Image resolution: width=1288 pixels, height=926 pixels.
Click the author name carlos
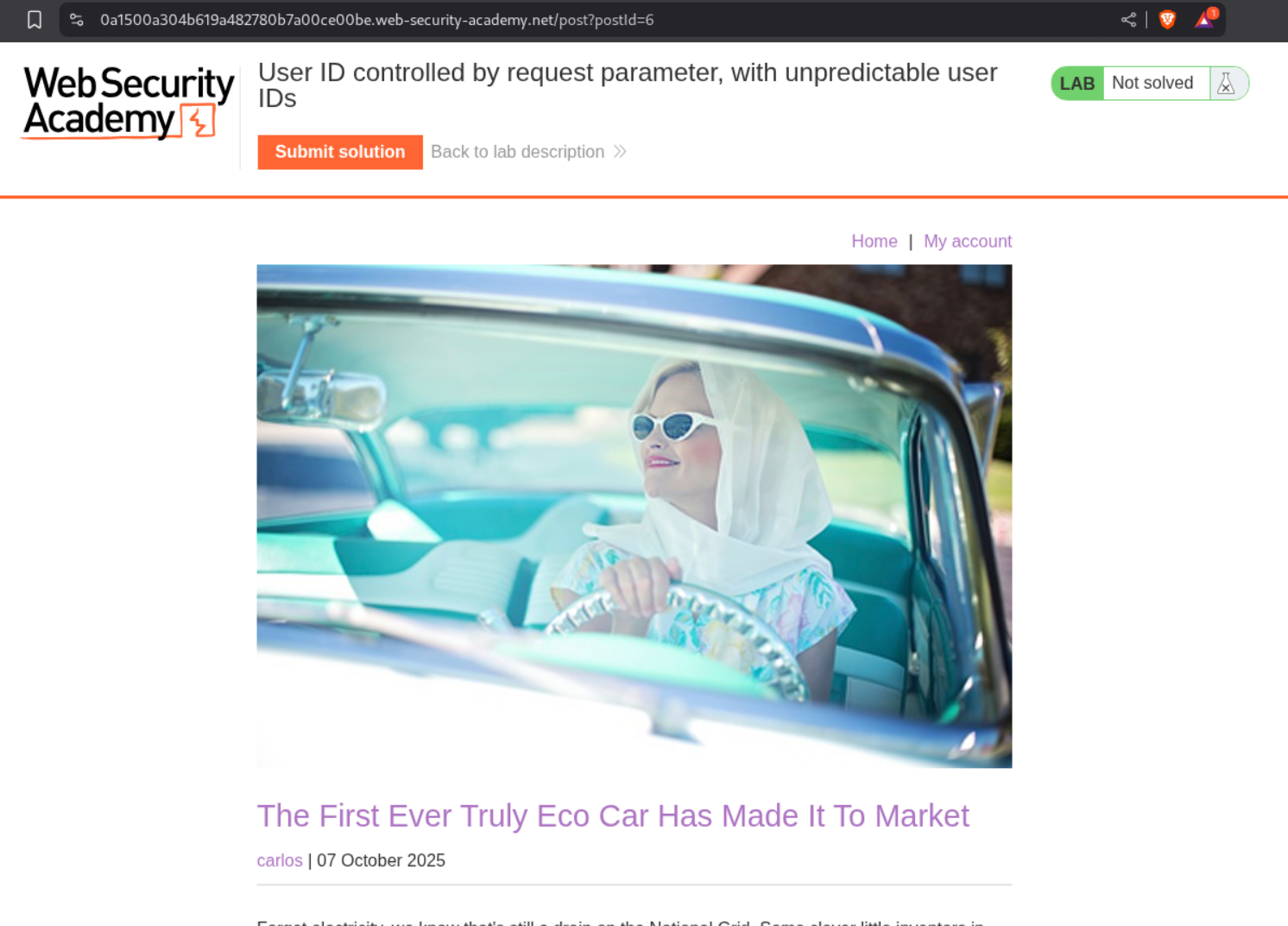coord(280,860)
